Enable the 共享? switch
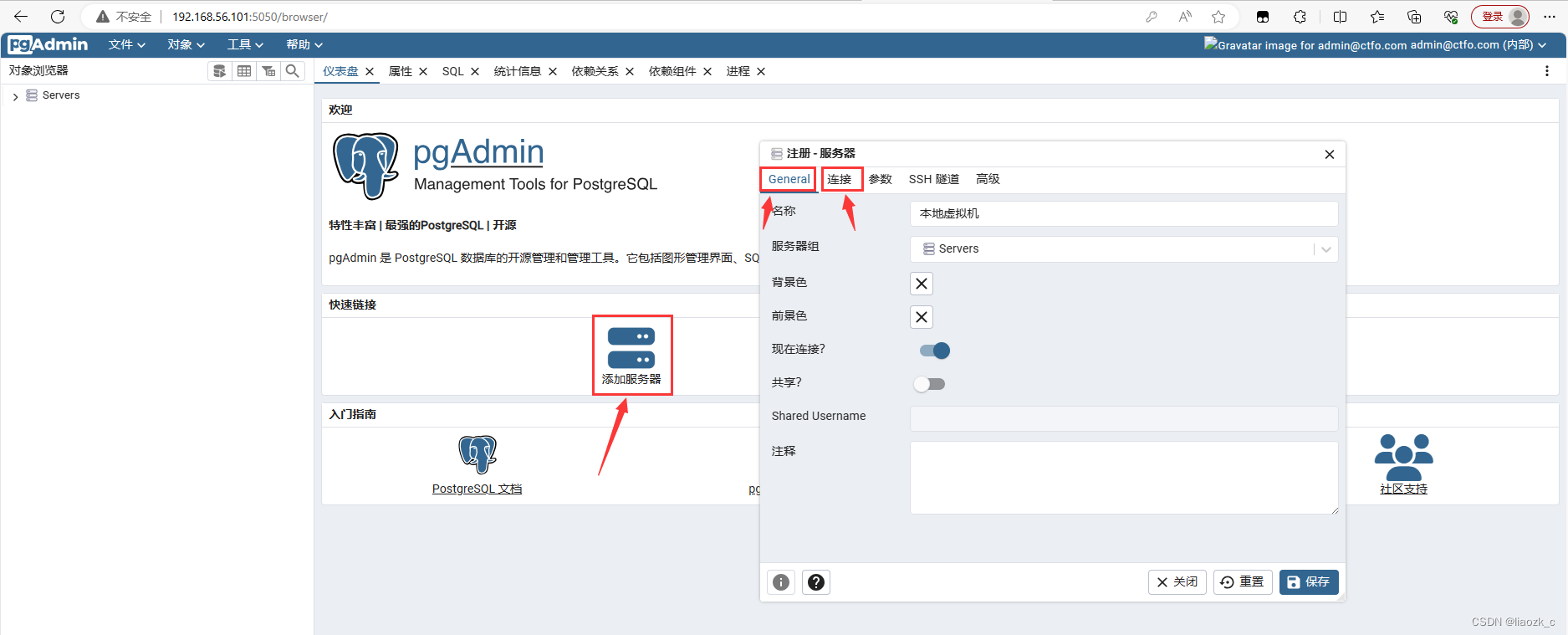1568x635 pixels. coord(929,384)
